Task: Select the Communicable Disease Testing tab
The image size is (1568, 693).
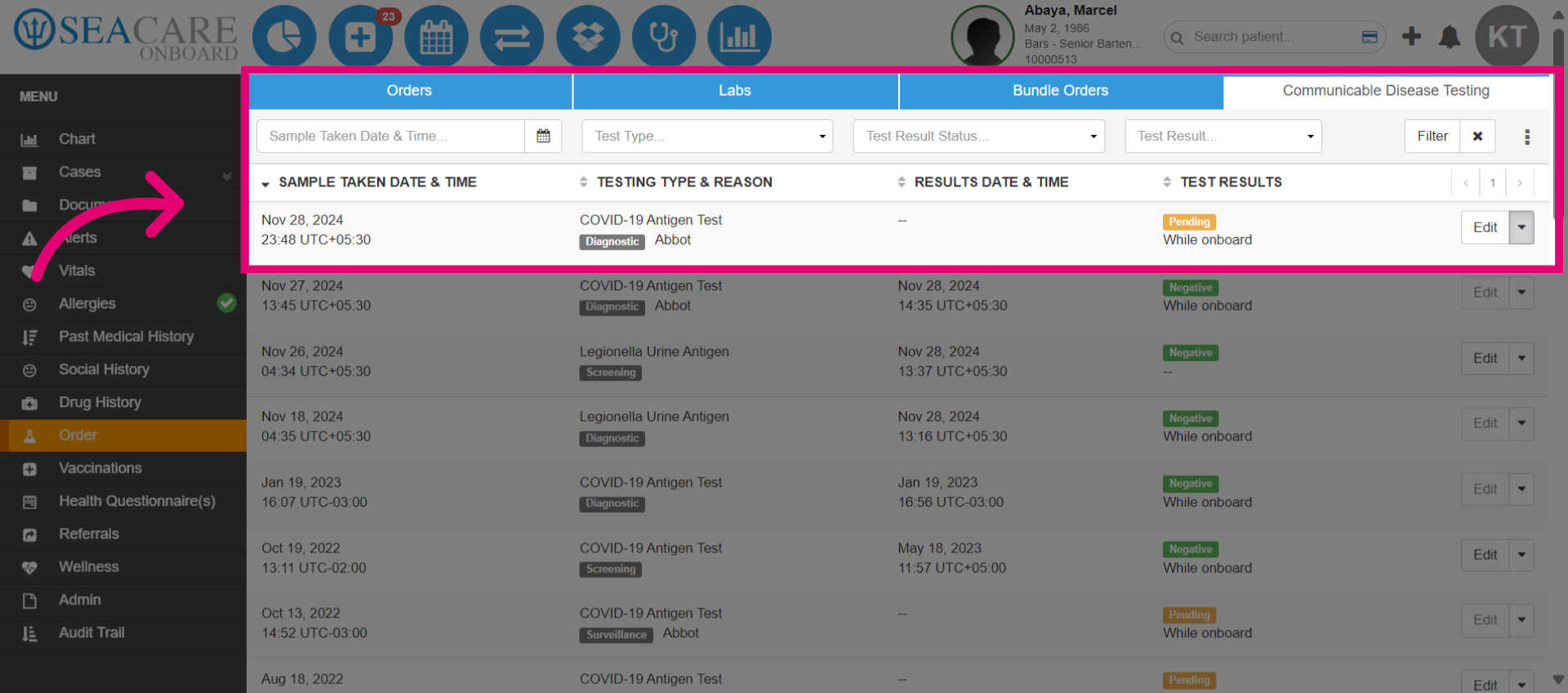Action: 1386,91
